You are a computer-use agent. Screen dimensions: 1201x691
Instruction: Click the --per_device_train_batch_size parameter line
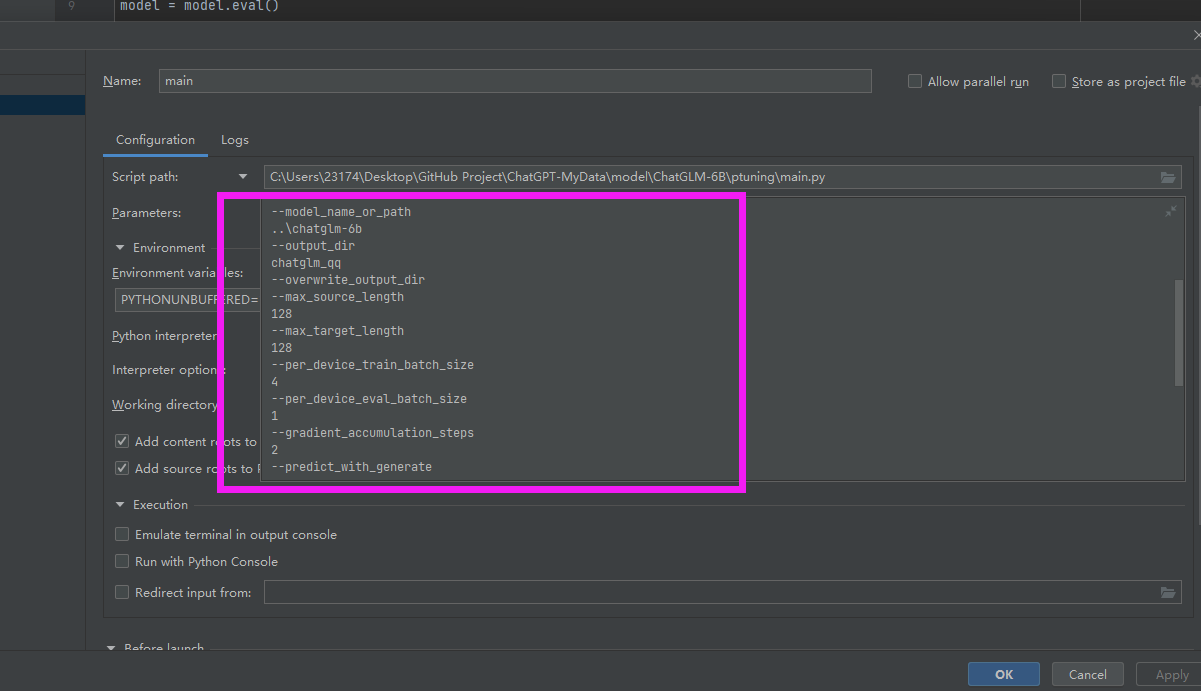pos(372,365)
